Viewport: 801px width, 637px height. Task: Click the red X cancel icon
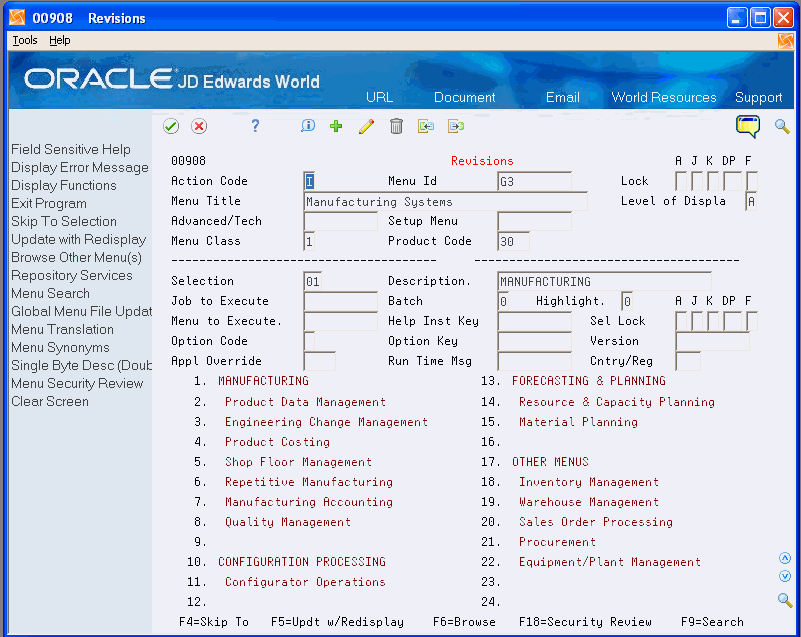[x=199, y=126]
